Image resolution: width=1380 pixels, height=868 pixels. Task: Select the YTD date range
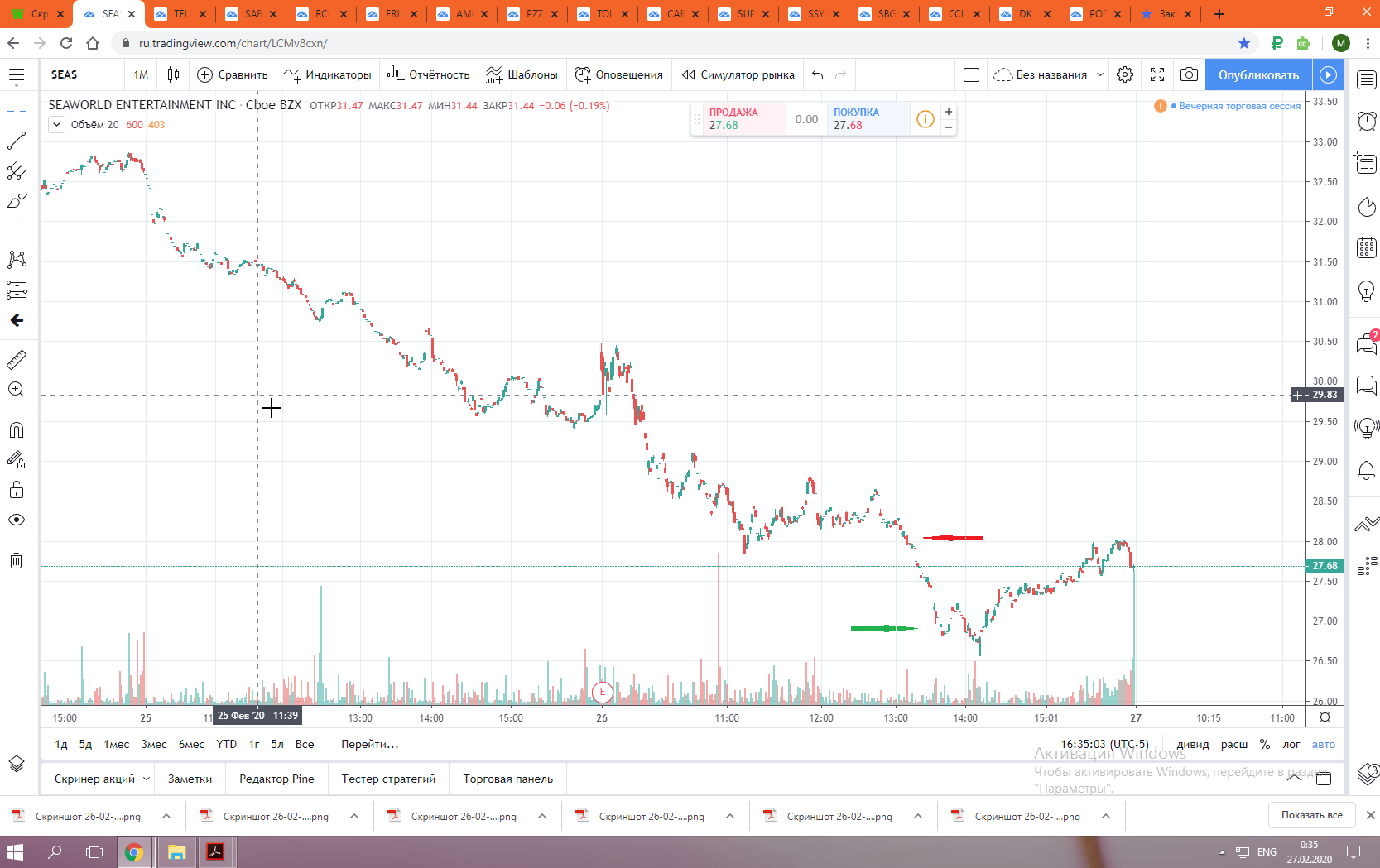227,744
